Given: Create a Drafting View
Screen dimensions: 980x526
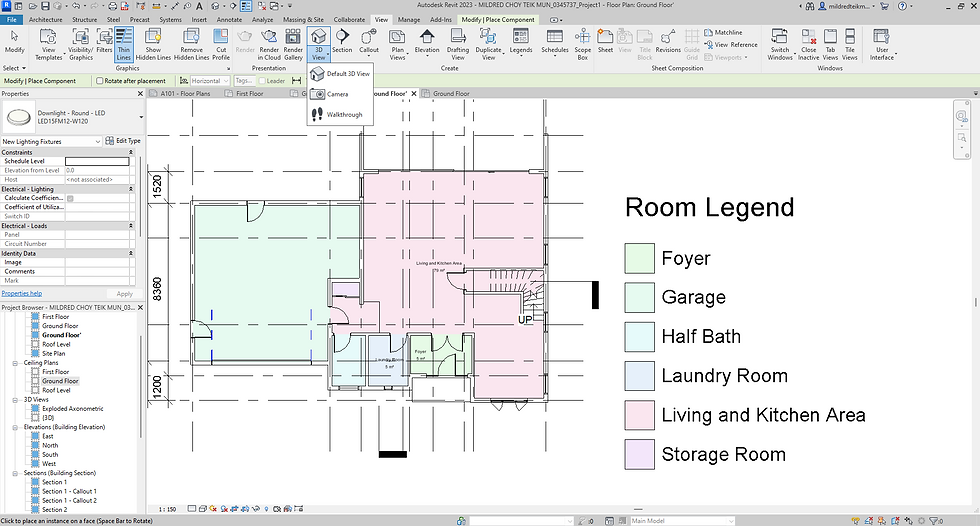Looking at the screenshot, I should [458, 44].
